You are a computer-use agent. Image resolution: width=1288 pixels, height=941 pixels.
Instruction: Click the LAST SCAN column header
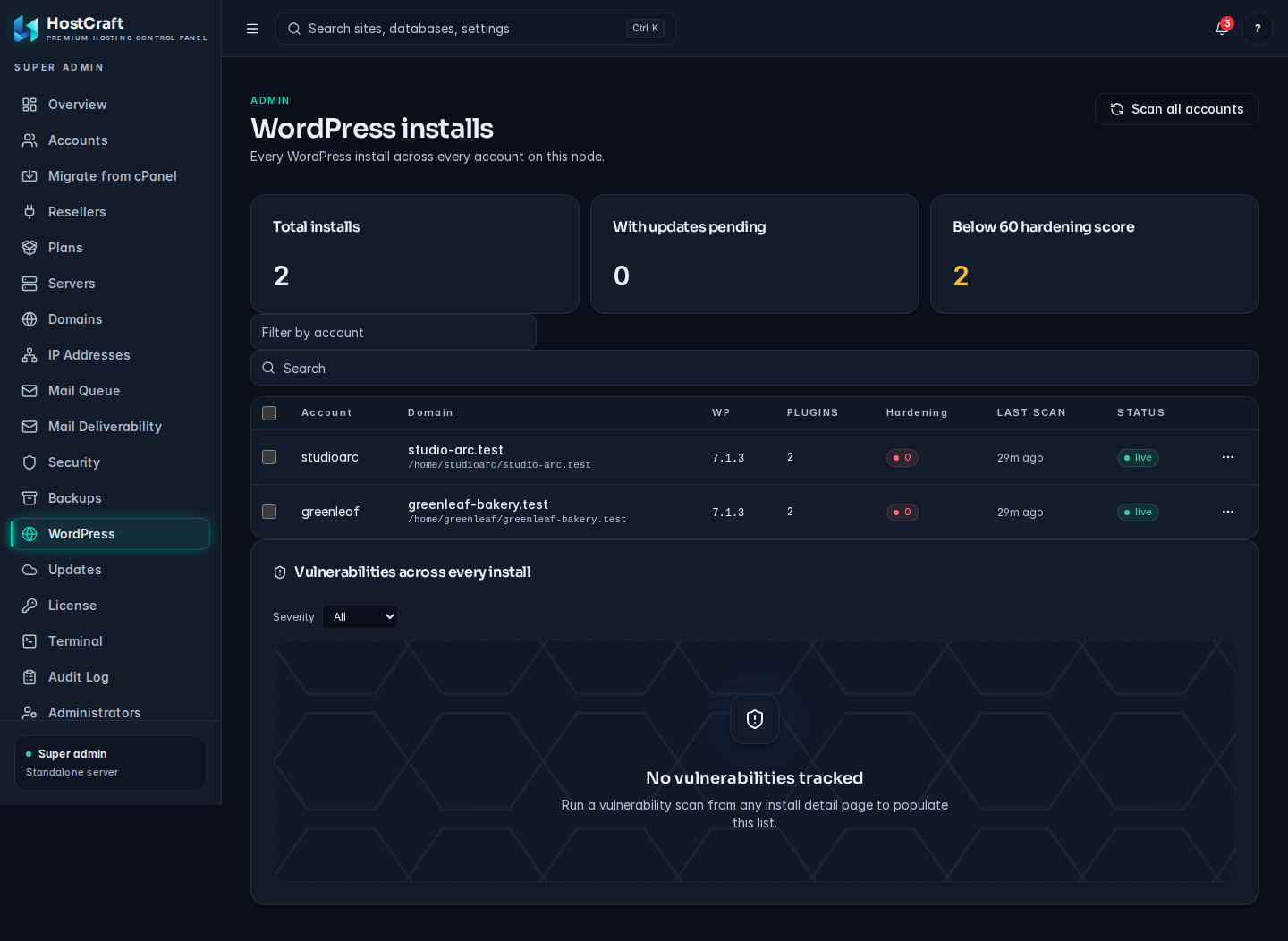click(x=1031, y=413)
